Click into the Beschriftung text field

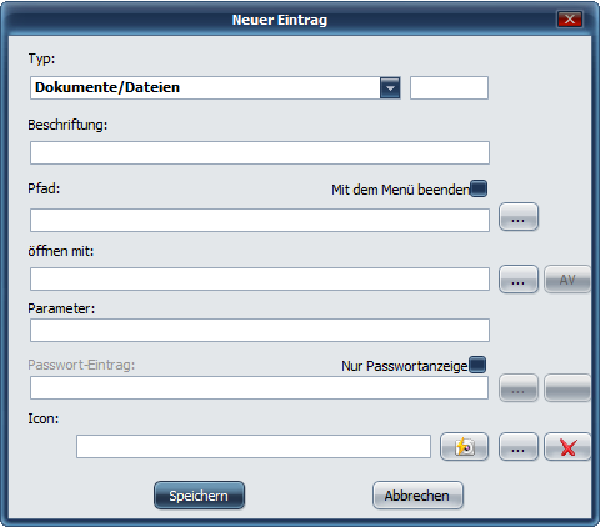[260, 152]
